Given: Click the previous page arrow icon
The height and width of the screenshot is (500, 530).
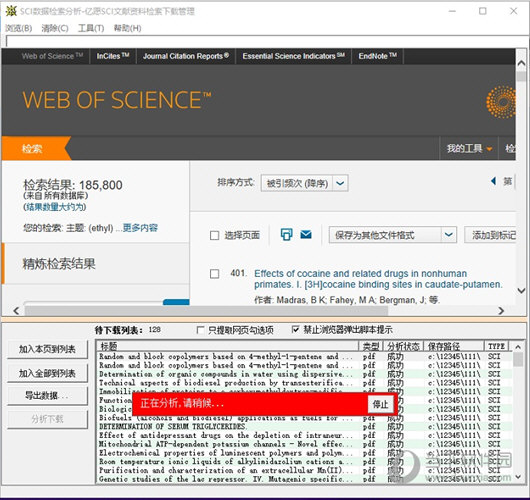Looking at the screenshot, I should coord(493,181).
